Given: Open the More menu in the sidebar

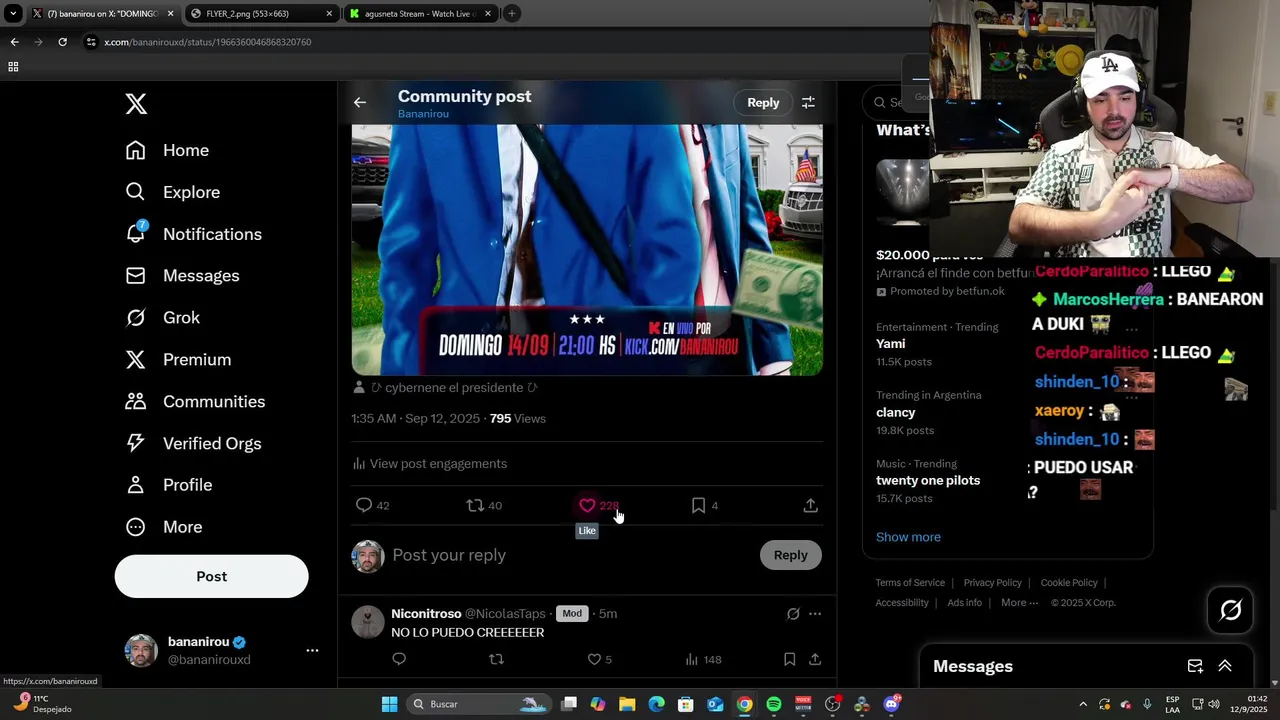Looking at the screenshot, I should (163, 527).
